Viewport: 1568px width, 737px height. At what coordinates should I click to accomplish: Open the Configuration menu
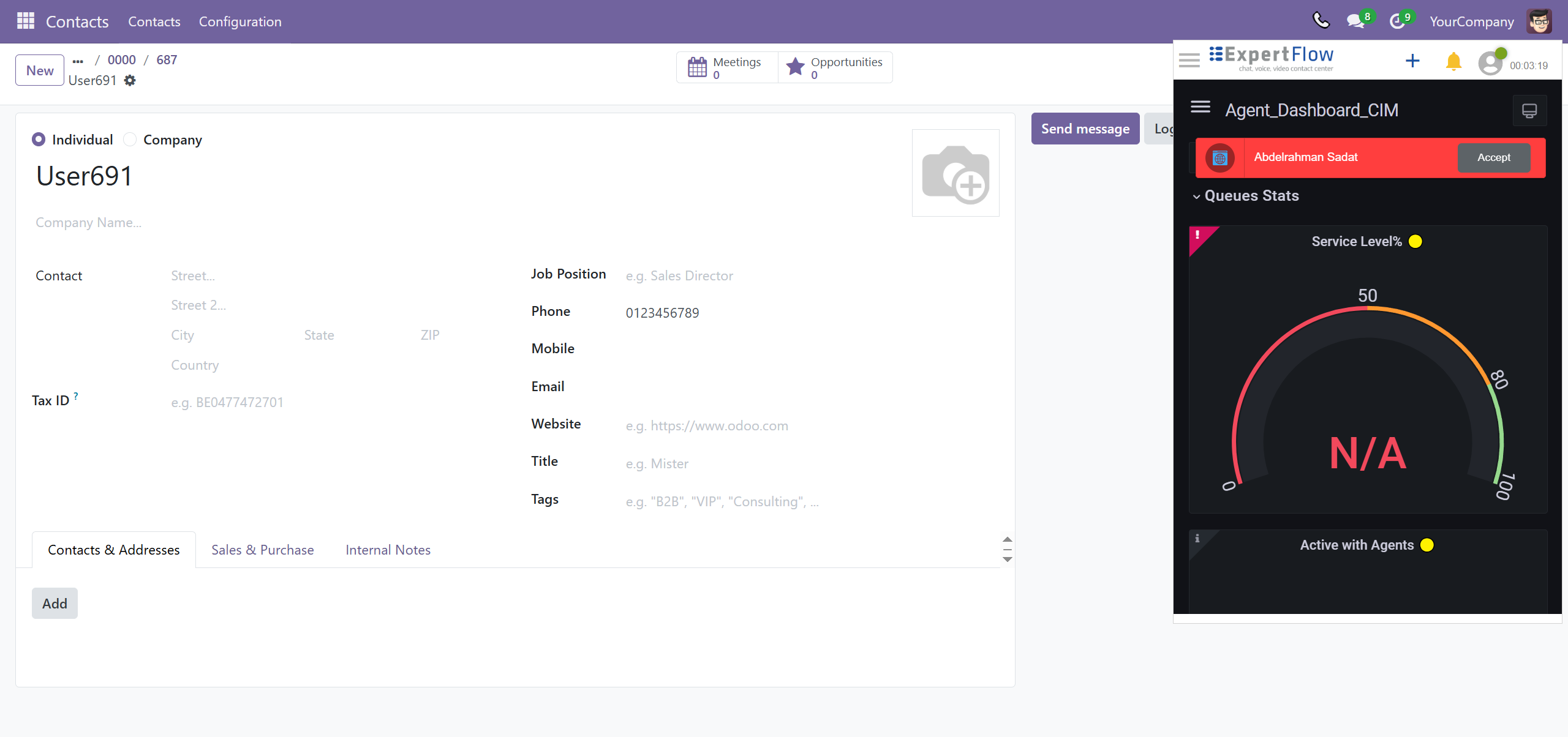point(239,21)
